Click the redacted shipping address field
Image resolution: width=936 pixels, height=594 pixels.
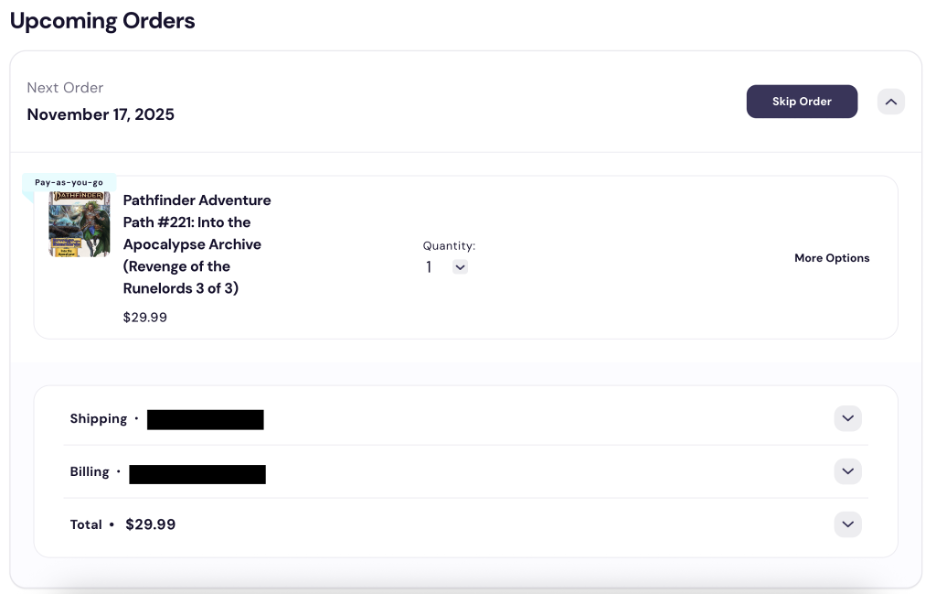pos(205,420)
